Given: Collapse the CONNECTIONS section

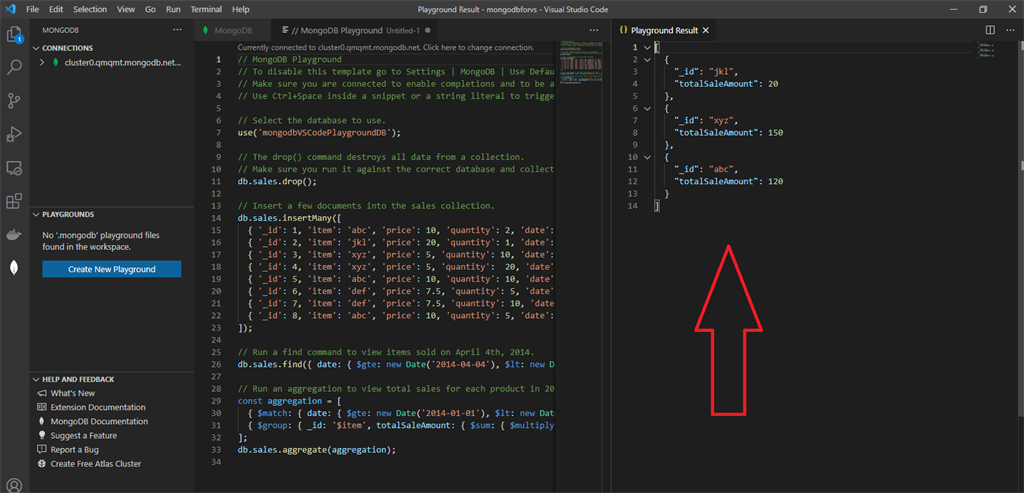Looking at the screenshot, I should [x=36, y=48].
